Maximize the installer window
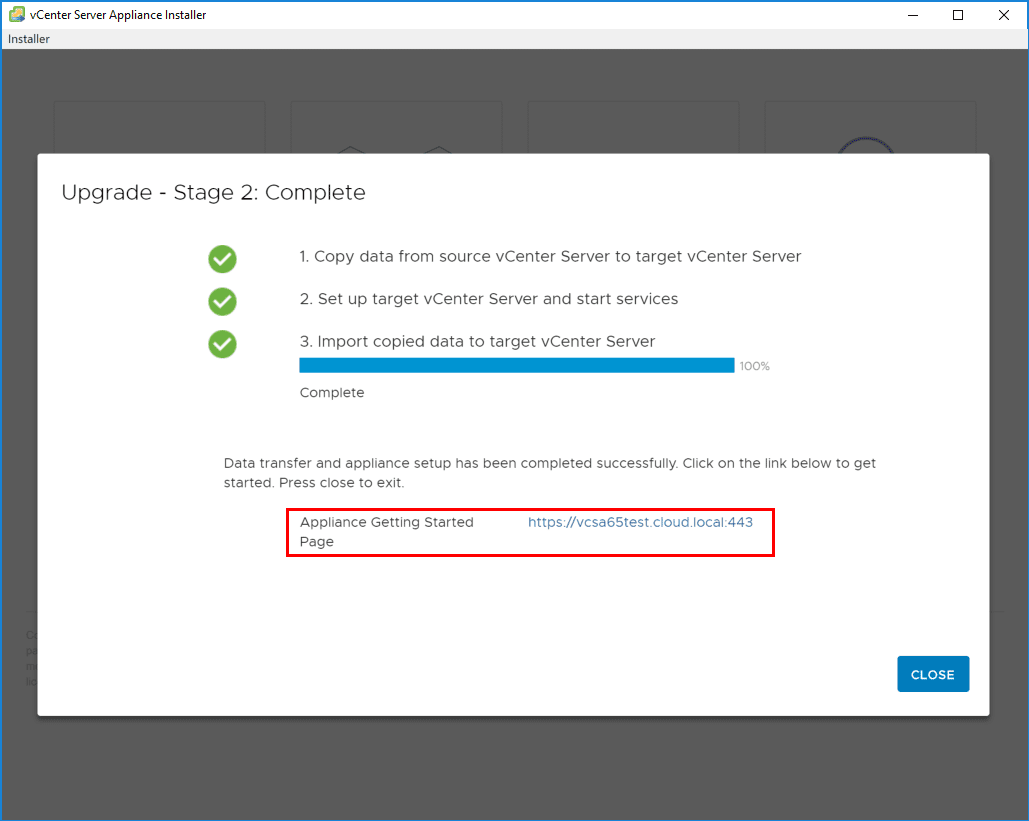This screenshot has height=821, width=1029. point(958,14)
